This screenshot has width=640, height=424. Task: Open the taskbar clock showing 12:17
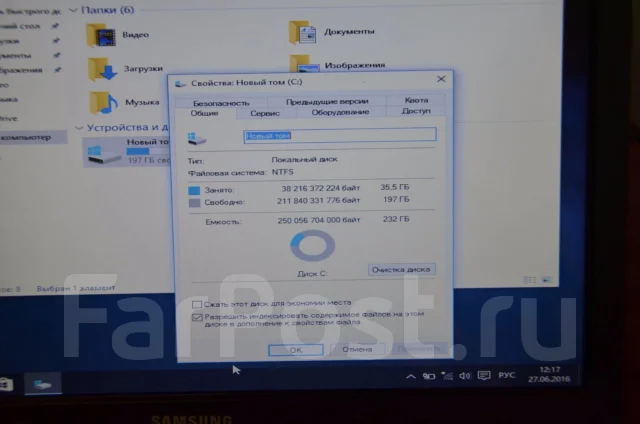(549, 374)
